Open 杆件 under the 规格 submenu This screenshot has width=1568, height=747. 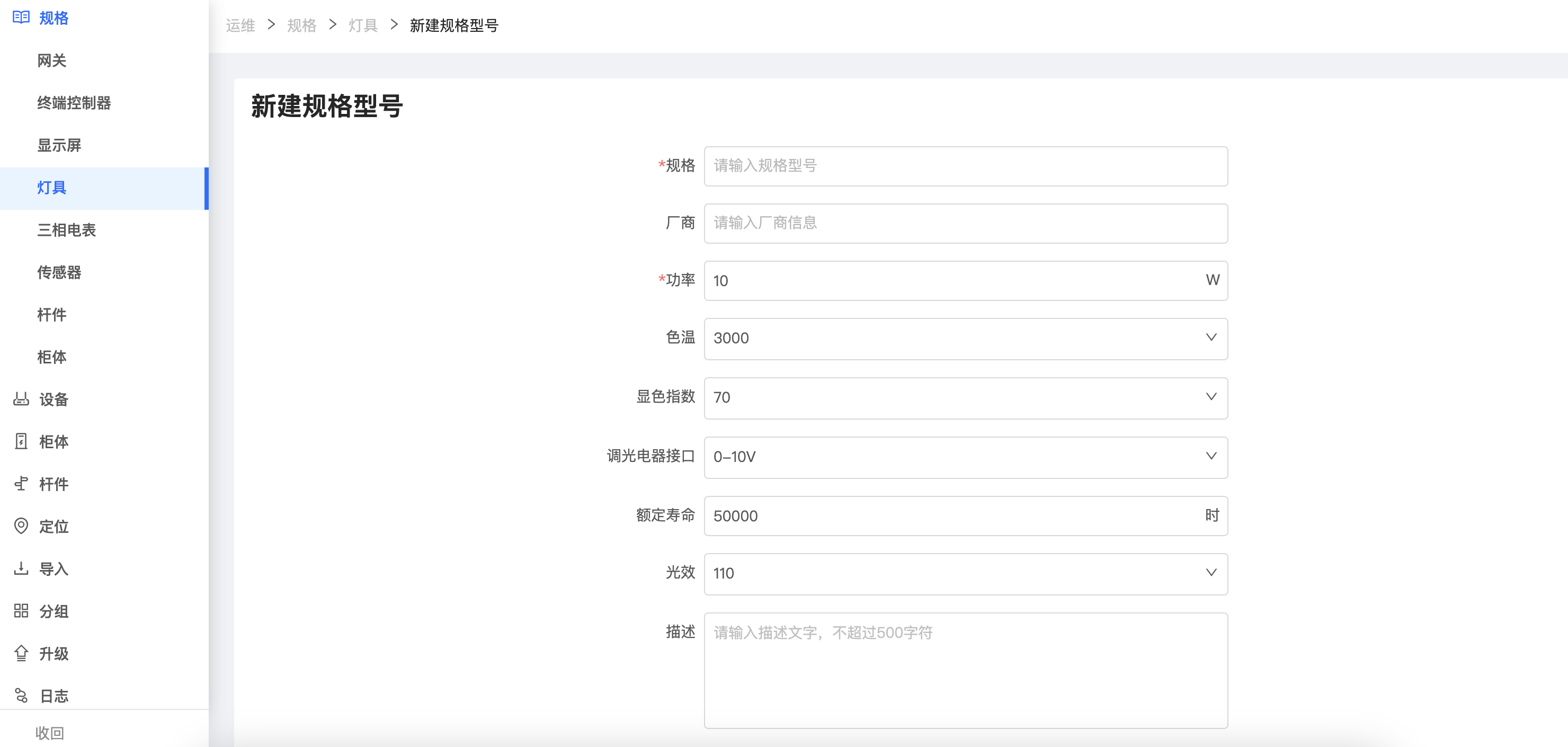click(52, 314)
